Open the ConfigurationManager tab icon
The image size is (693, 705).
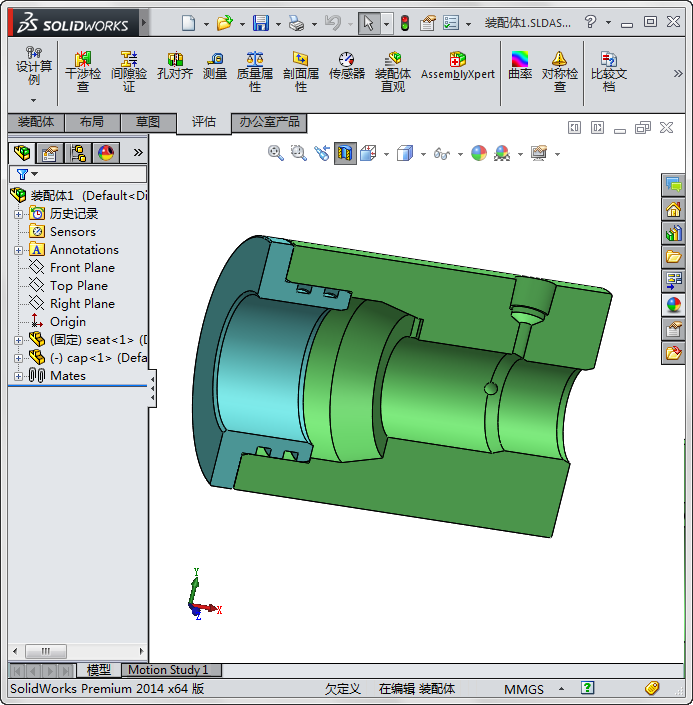tap(78, 153)
